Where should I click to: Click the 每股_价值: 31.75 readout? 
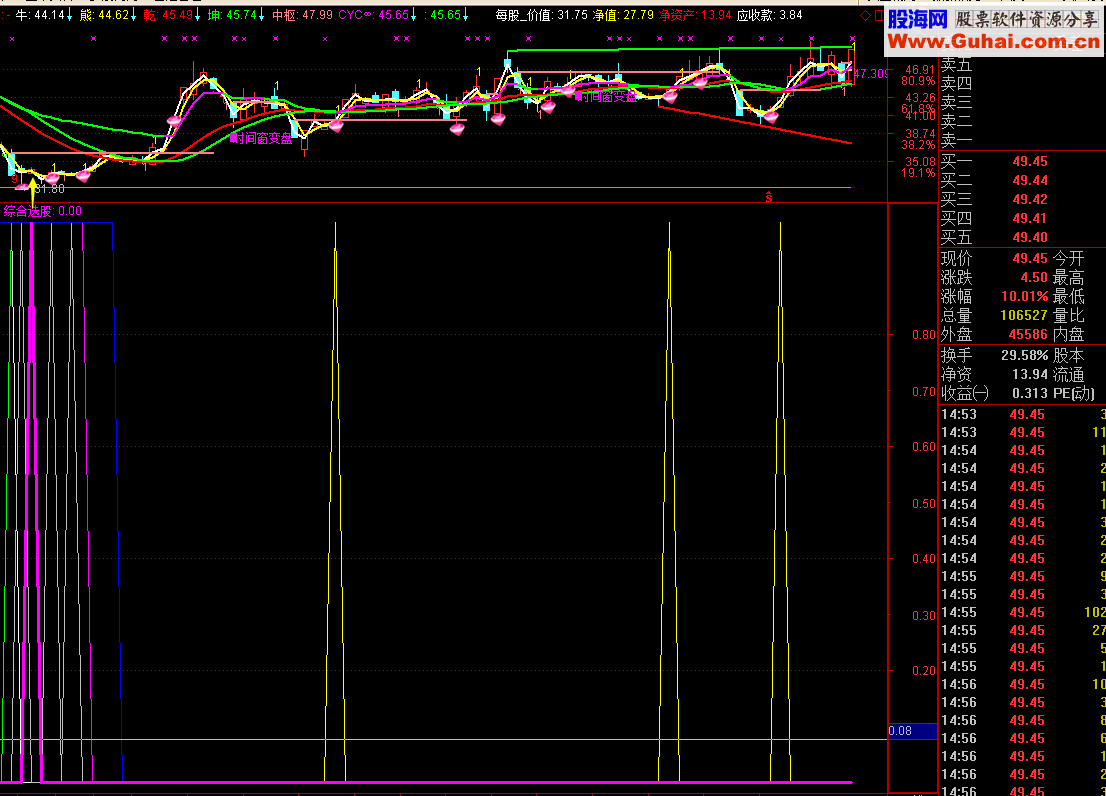(541, 15)
